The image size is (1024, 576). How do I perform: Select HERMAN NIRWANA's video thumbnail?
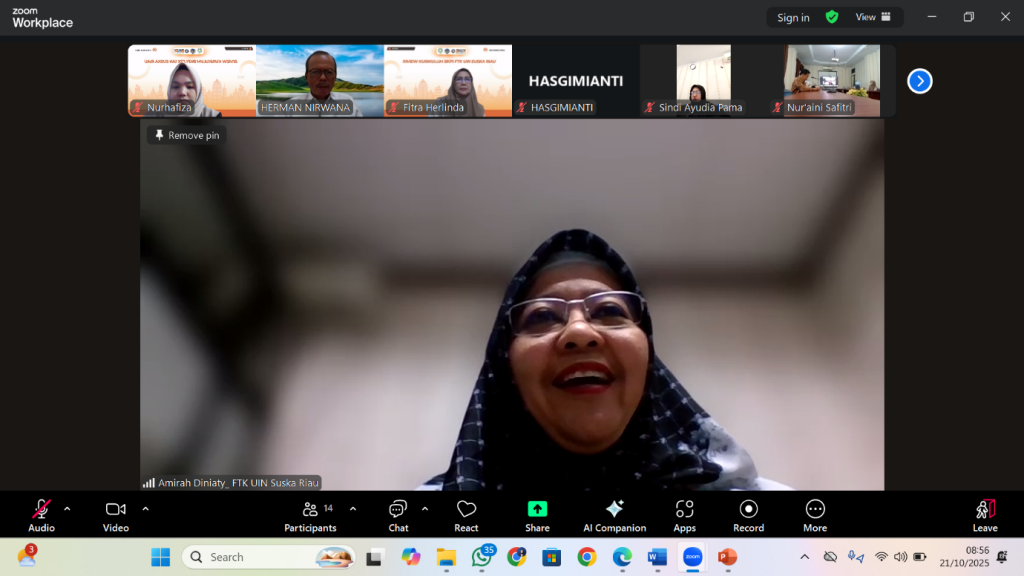click(319, 80)
